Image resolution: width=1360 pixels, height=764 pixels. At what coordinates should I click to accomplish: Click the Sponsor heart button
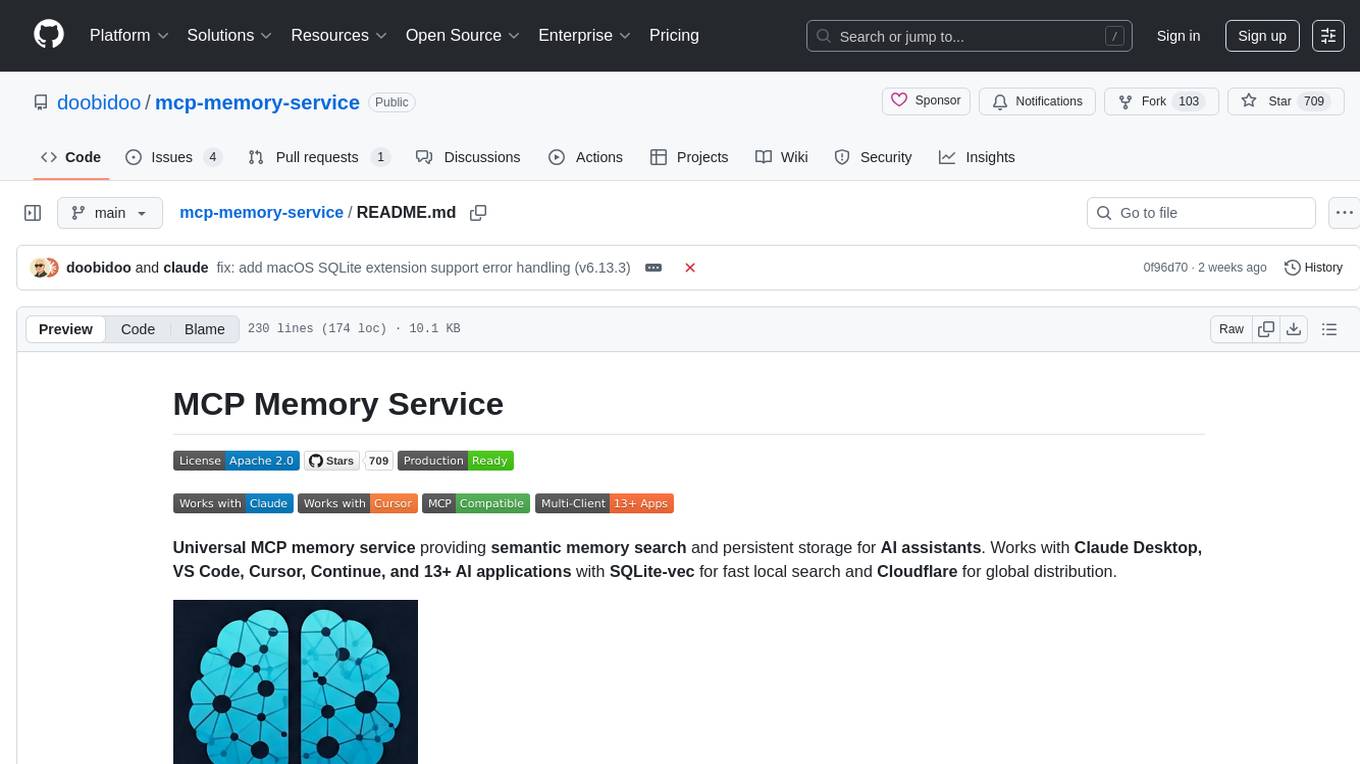(x=926, y=101)
